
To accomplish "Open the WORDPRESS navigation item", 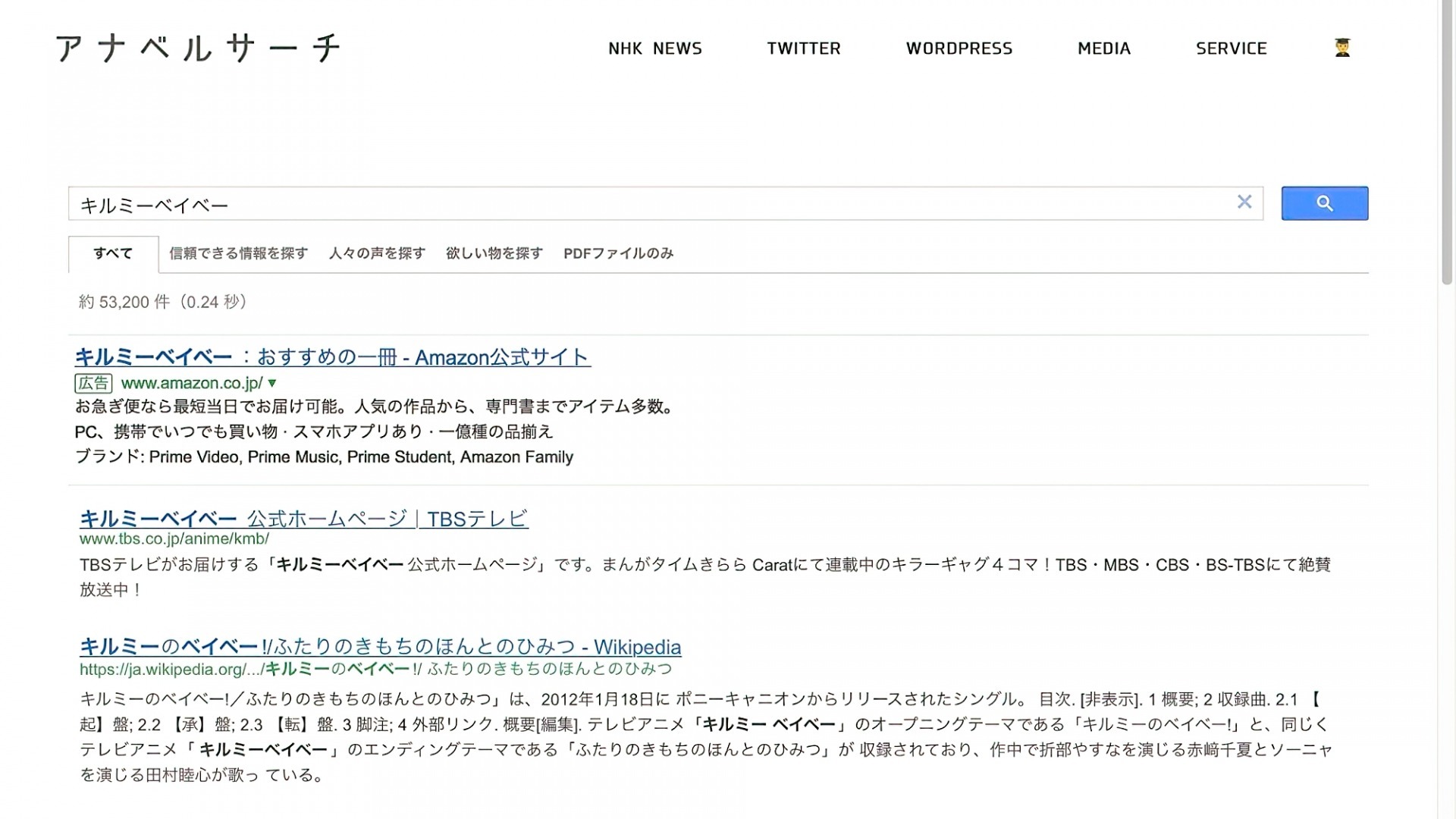I will click(x=959, y=49).
